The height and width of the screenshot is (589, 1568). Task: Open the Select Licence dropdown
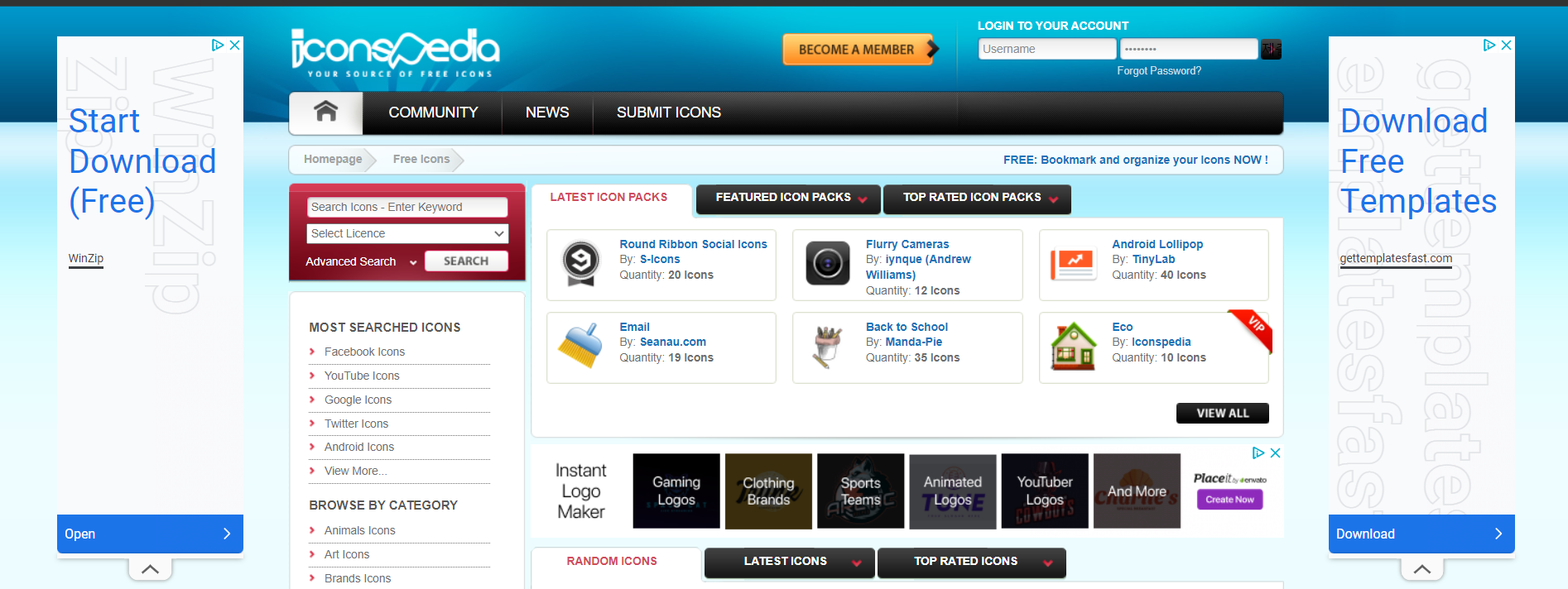pos(407,233)
